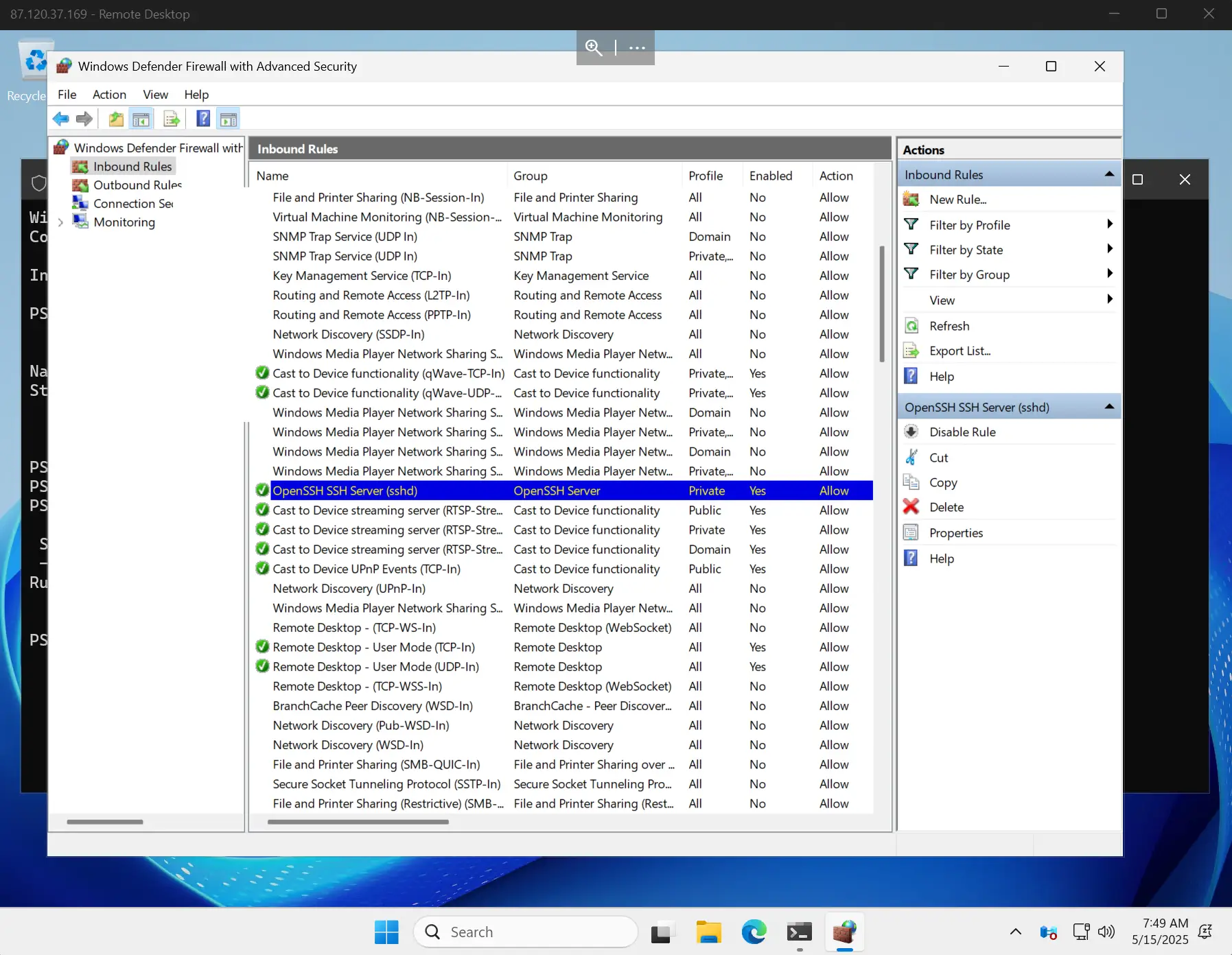The height and width of the screenshot is (955, 1232).
Task: Expand the Monitoring tree node
Action: (60, 222)
